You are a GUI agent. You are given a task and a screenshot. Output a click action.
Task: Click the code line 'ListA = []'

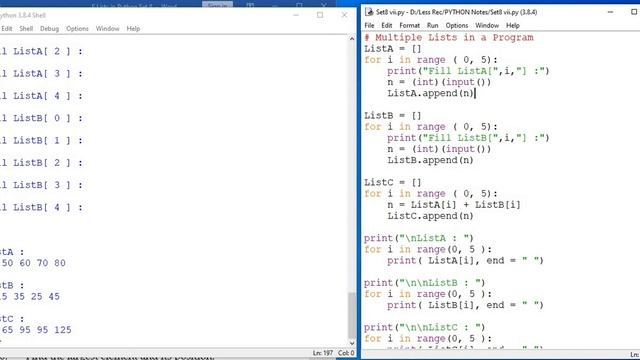pyautogui.click(x=393, y=49)
